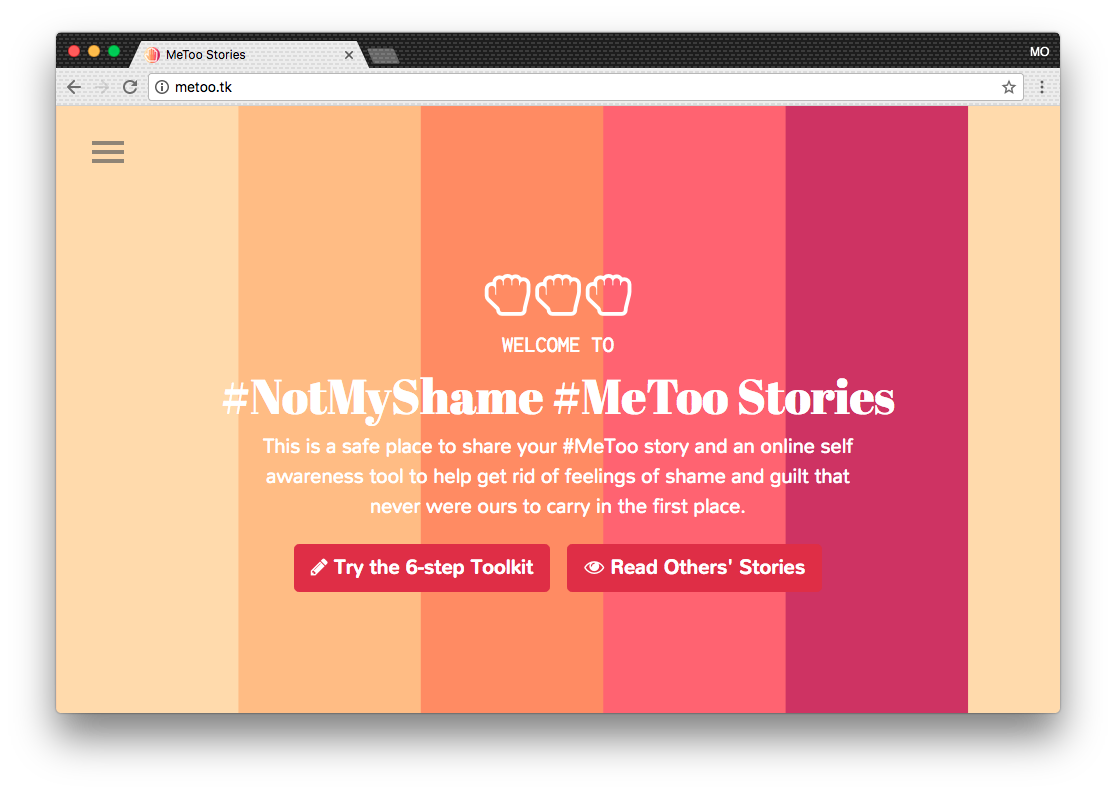Click the eye icon inside the Stories button
Image resolution: width=1116 pixels, height=793 pixels.
[594, 567]
